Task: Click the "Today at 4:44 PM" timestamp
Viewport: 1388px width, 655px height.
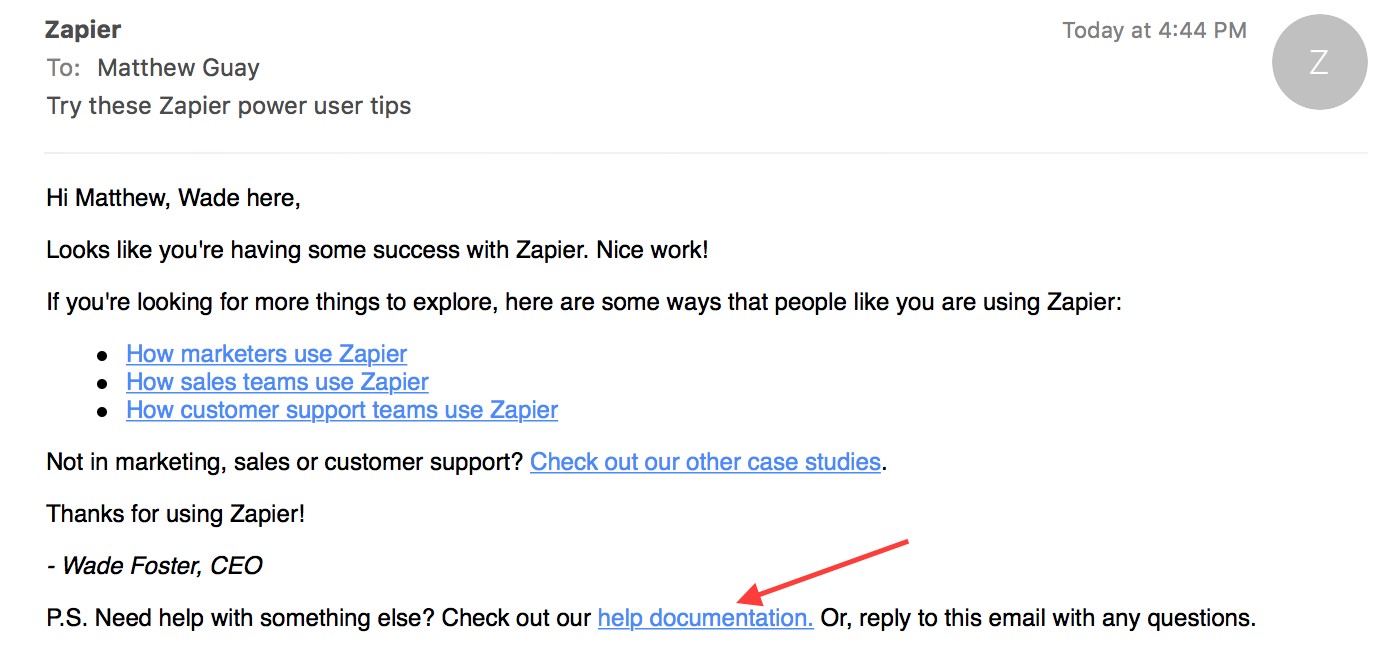Action: click(x=1154, y=30)
